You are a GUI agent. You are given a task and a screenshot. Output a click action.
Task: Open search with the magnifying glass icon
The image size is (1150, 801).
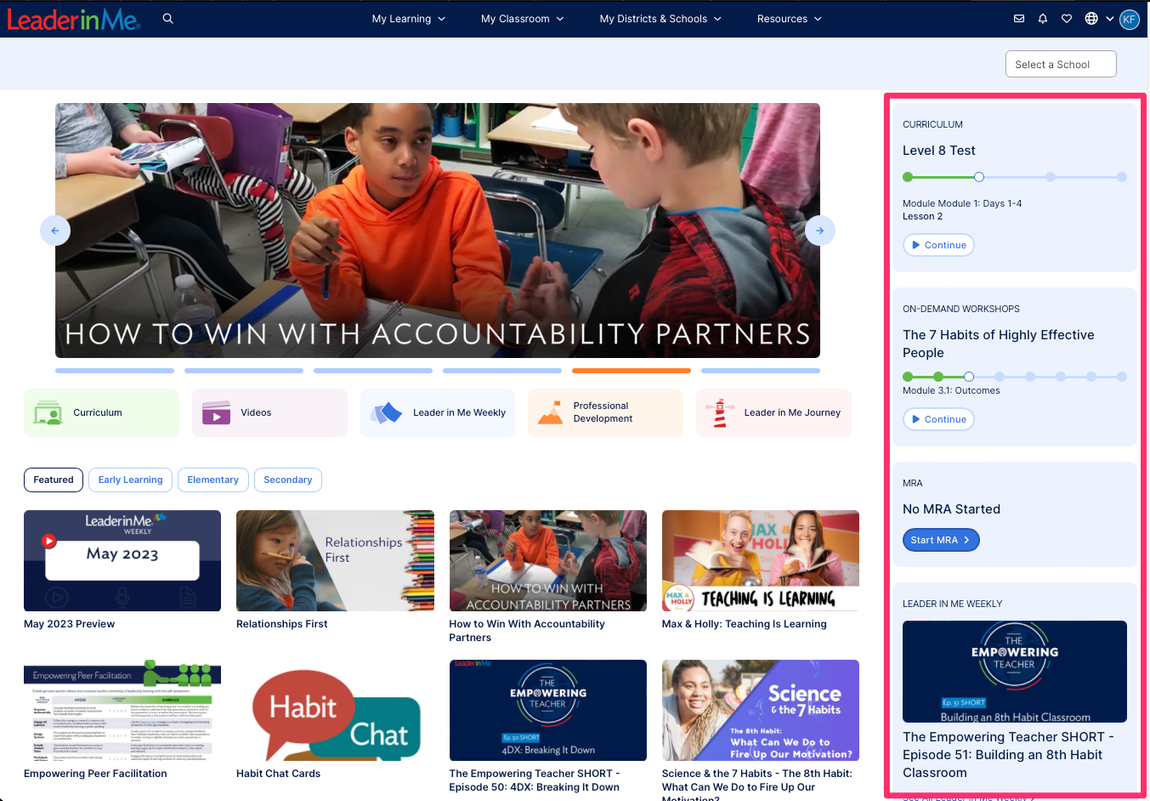click(167, 18)
